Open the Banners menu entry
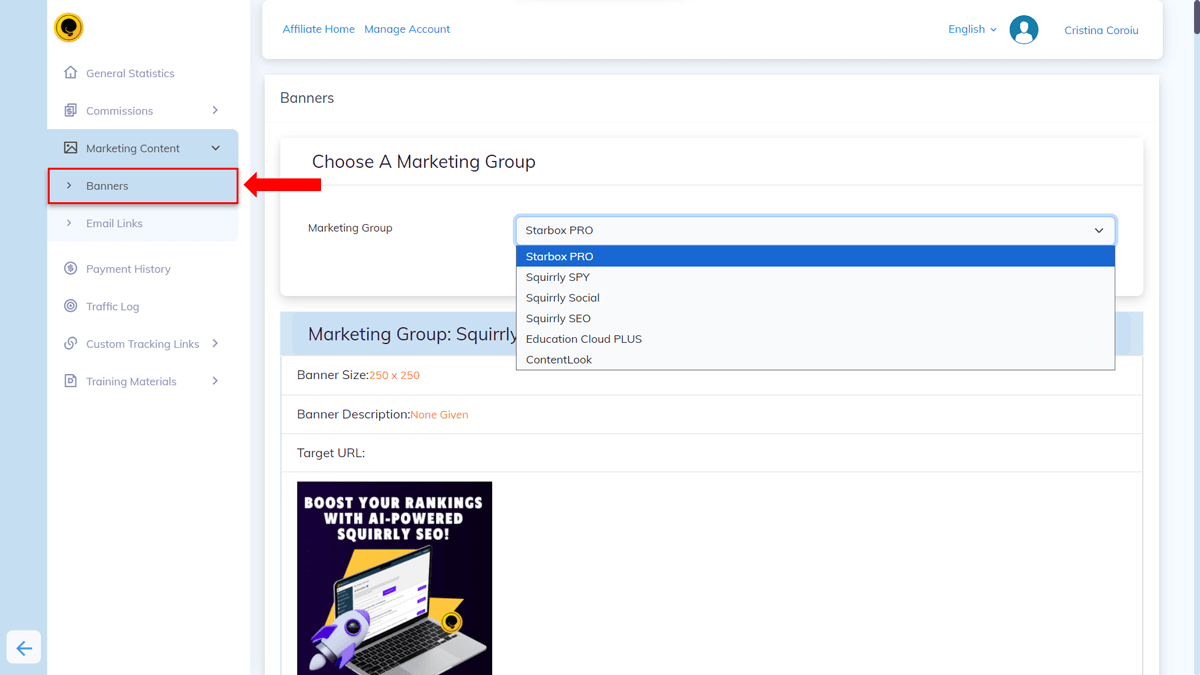This screenshot has width=1200, height=675. point(143,186)
